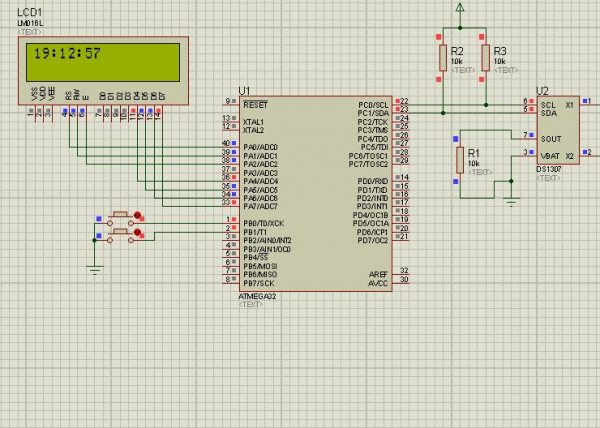The image size is (600, 428).
Task: Click the U1 reference label
Action: (x=244, y=91)
